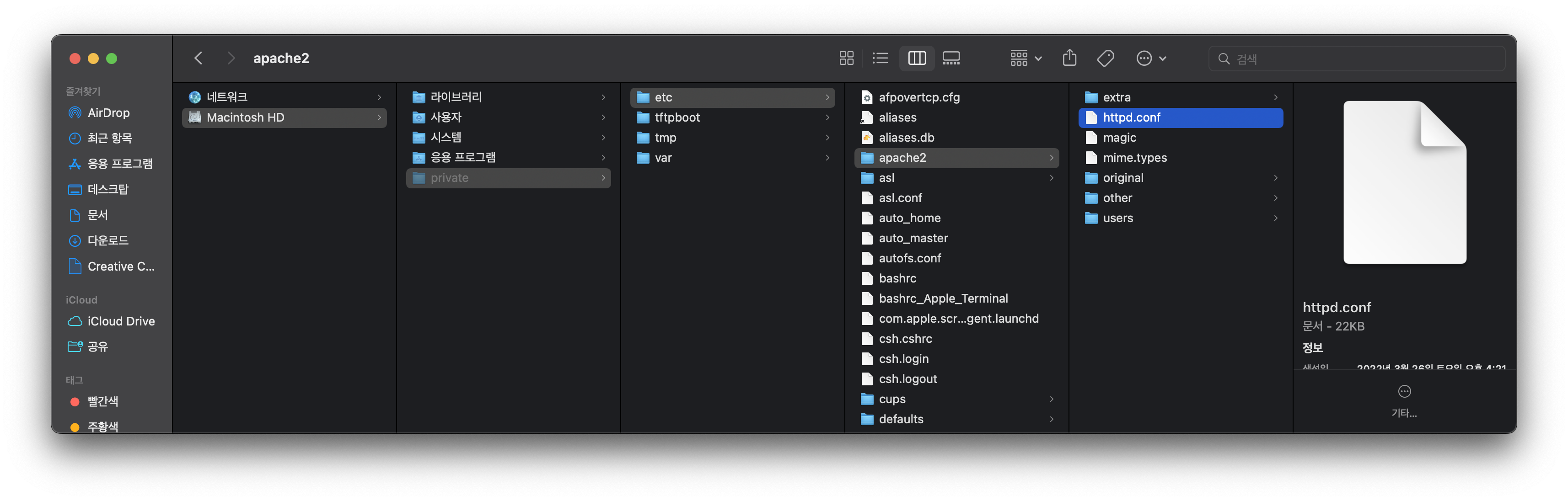This screenshot has height=501, width=1568.
Task: Expand the extra folder
Action: pyautogui.click(x=1117, y=97)
